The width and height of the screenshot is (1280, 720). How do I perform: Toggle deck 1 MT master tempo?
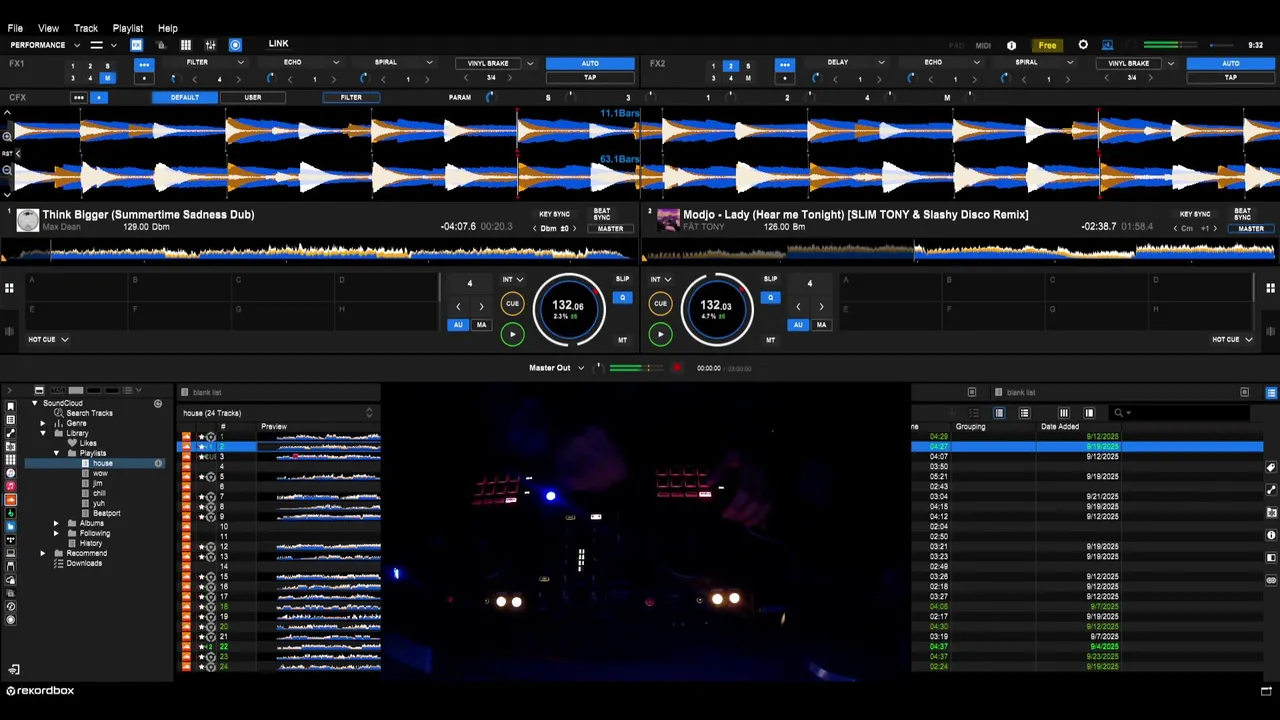pyautogui.click(x=622, y=340)
